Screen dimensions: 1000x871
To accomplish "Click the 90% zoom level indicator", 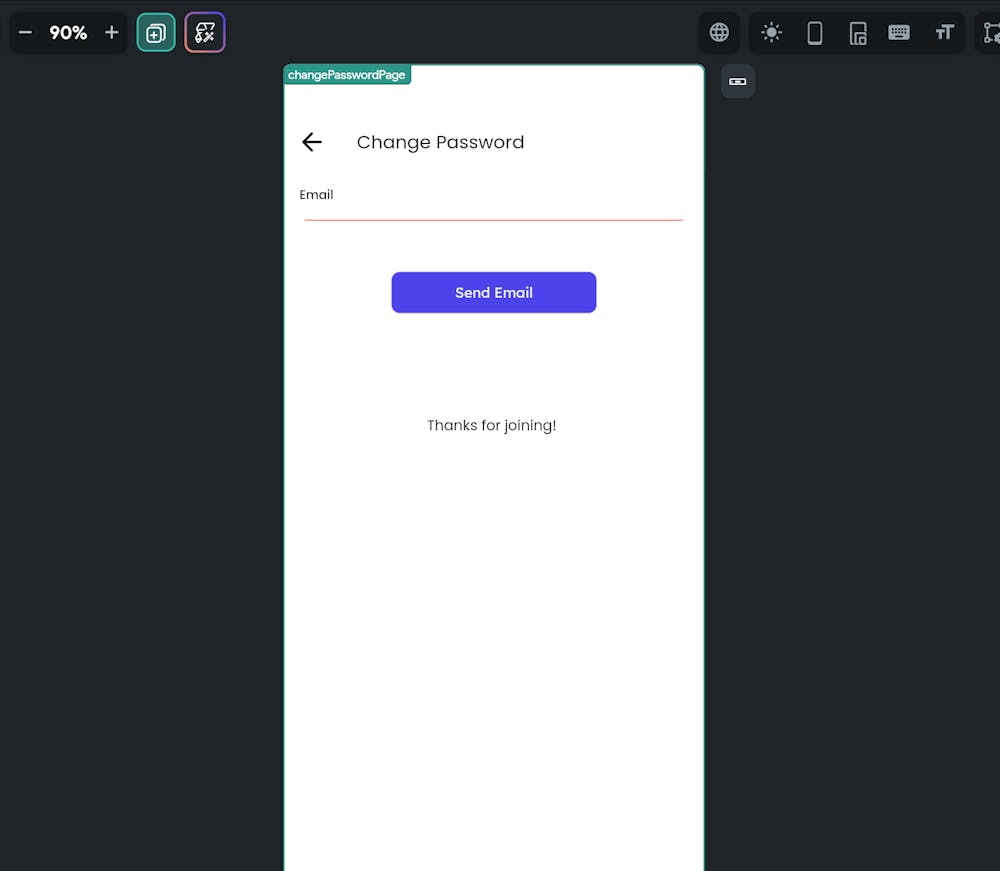I will click(x=67, y=32).
